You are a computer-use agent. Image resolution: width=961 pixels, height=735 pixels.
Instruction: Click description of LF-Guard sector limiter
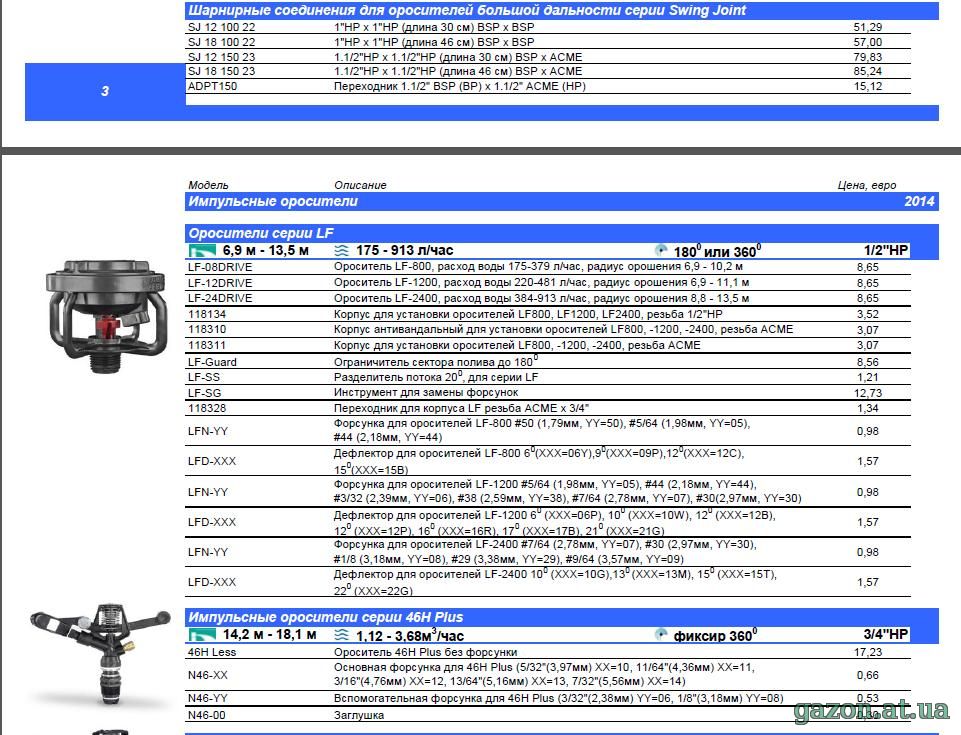[x=436, y=361]
